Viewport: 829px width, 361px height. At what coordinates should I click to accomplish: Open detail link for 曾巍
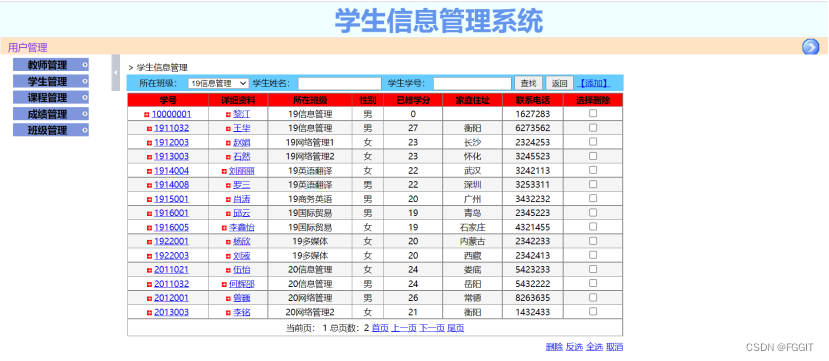pos(242,298)
